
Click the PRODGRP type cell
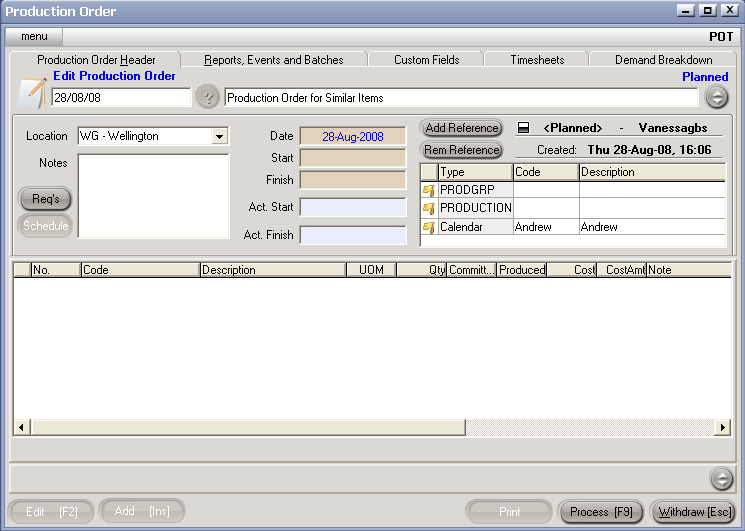click(475, 190)
